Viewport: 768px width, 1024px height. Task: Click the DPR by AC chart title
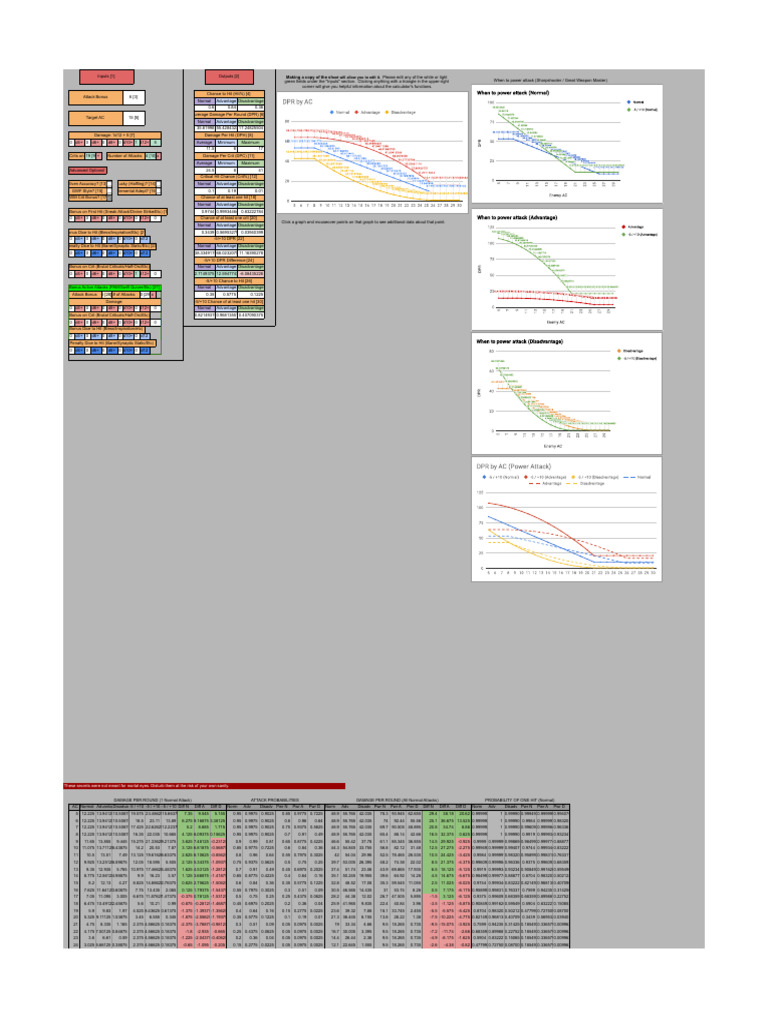(x=298, y=102)
